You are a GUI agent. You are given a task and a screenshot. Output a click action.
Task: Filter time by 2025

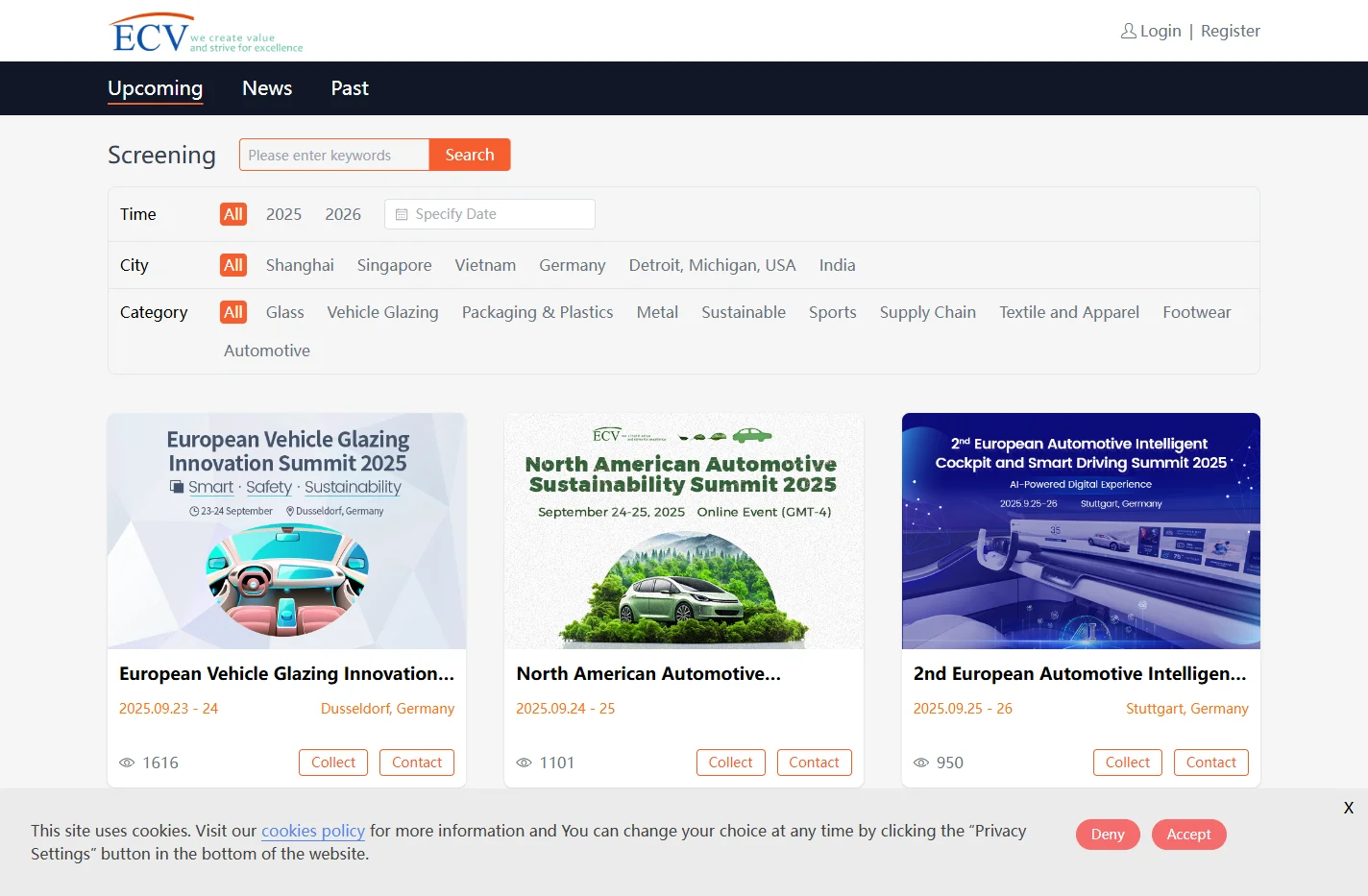pos(283,214)
